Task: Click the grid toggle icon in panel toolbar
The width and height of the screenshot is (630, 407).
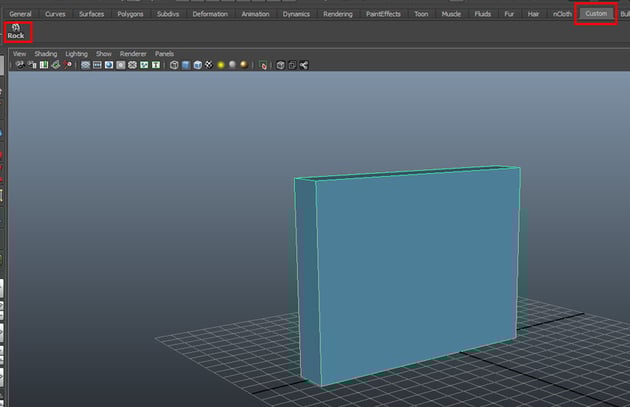Action: pyautogui.click(x=86, y=65)
